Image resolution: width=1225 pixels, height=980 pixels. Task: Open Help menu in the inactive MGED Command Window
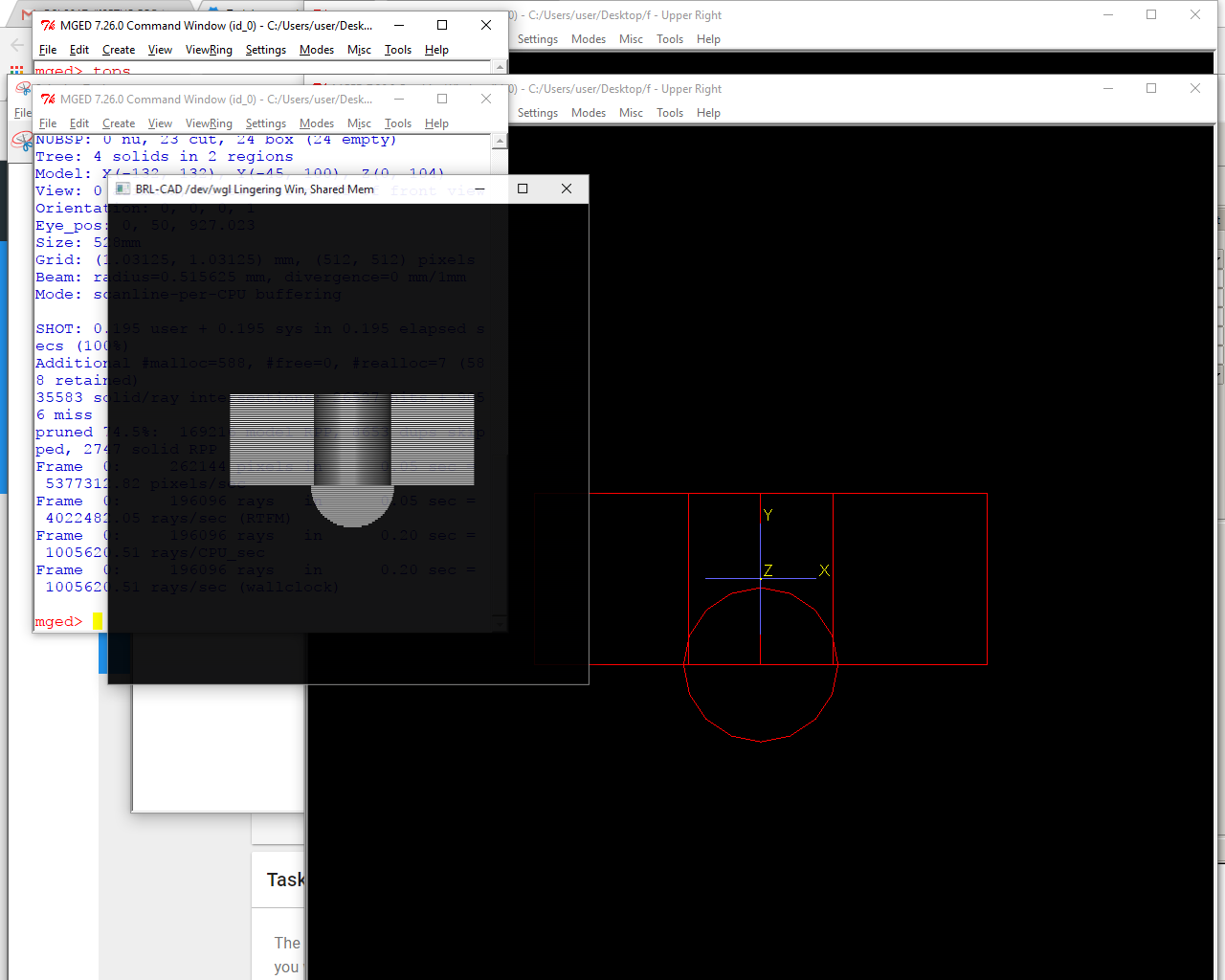[x=436, y=123]
